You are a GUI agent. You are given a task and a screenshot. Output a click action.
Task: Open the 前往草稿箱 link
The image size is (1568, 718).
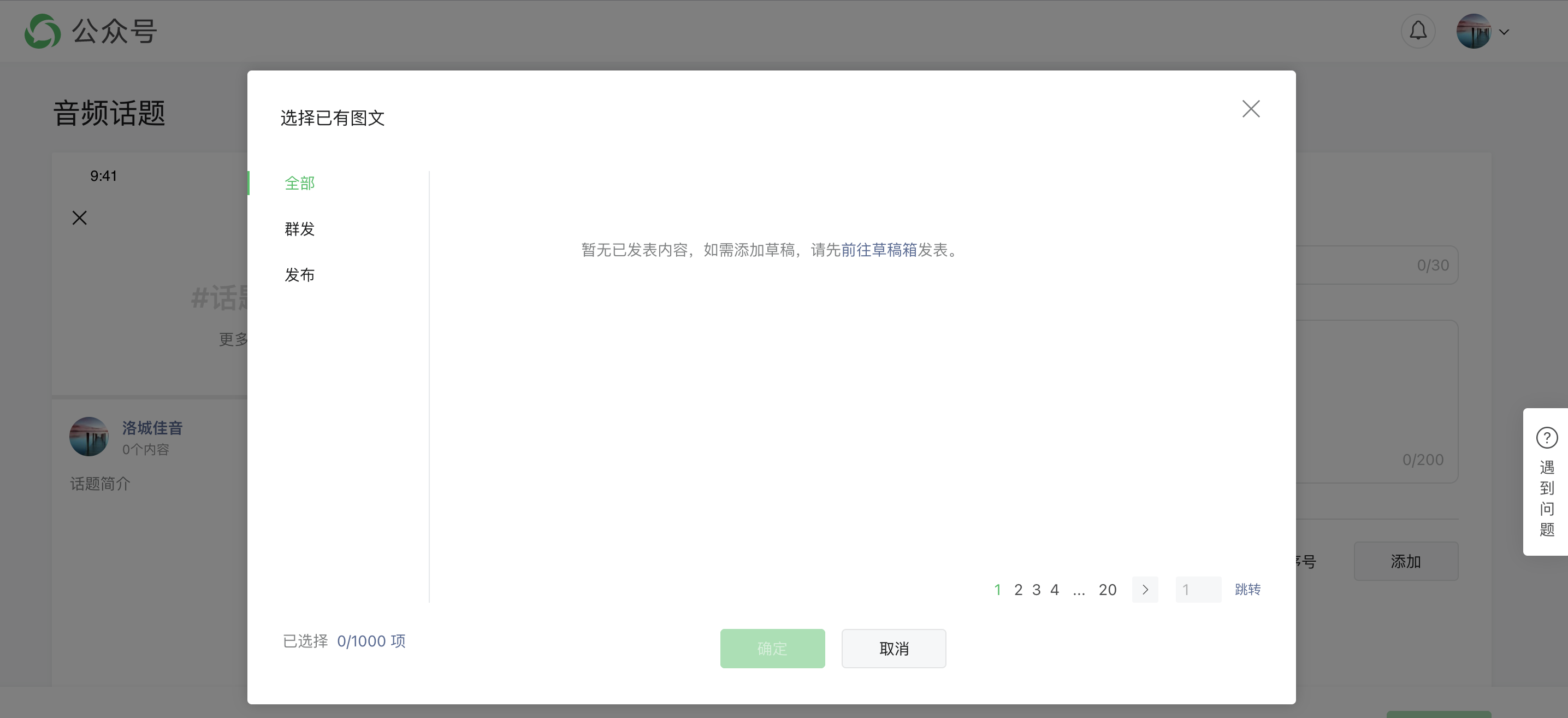click(878, 250)
